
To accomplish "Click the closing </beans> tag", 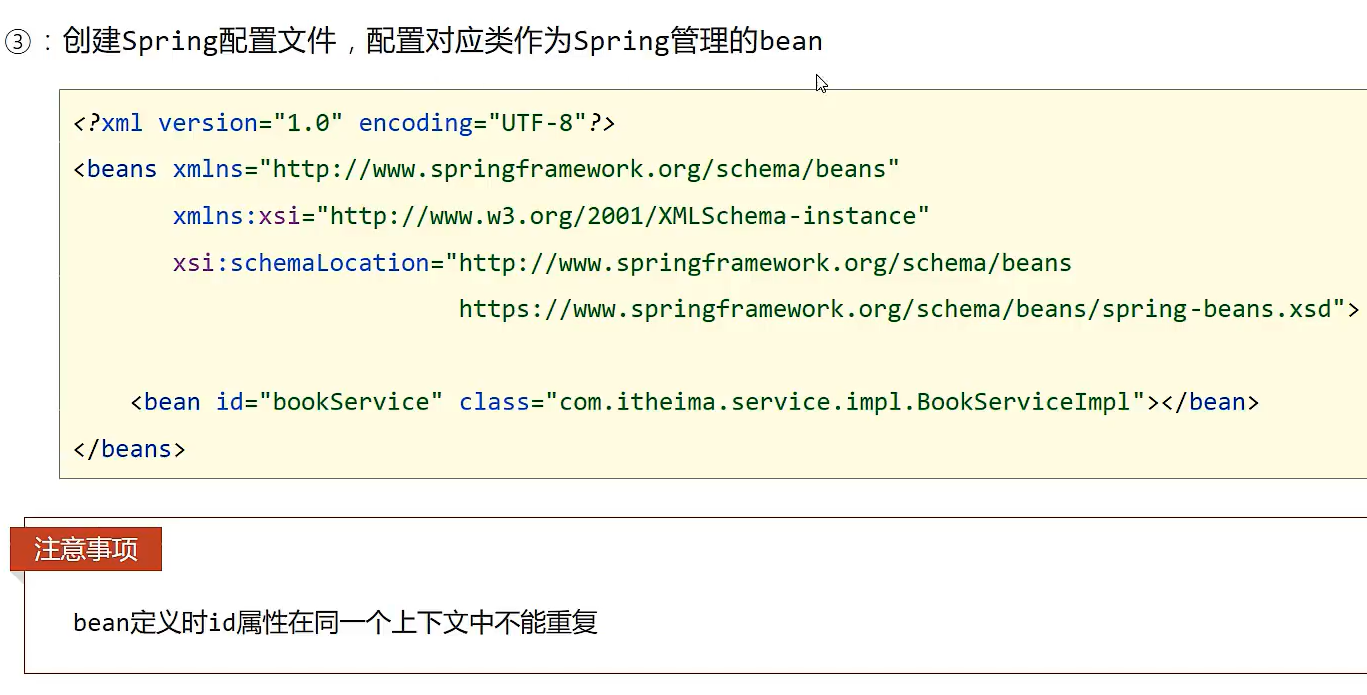I will point(129,449).
